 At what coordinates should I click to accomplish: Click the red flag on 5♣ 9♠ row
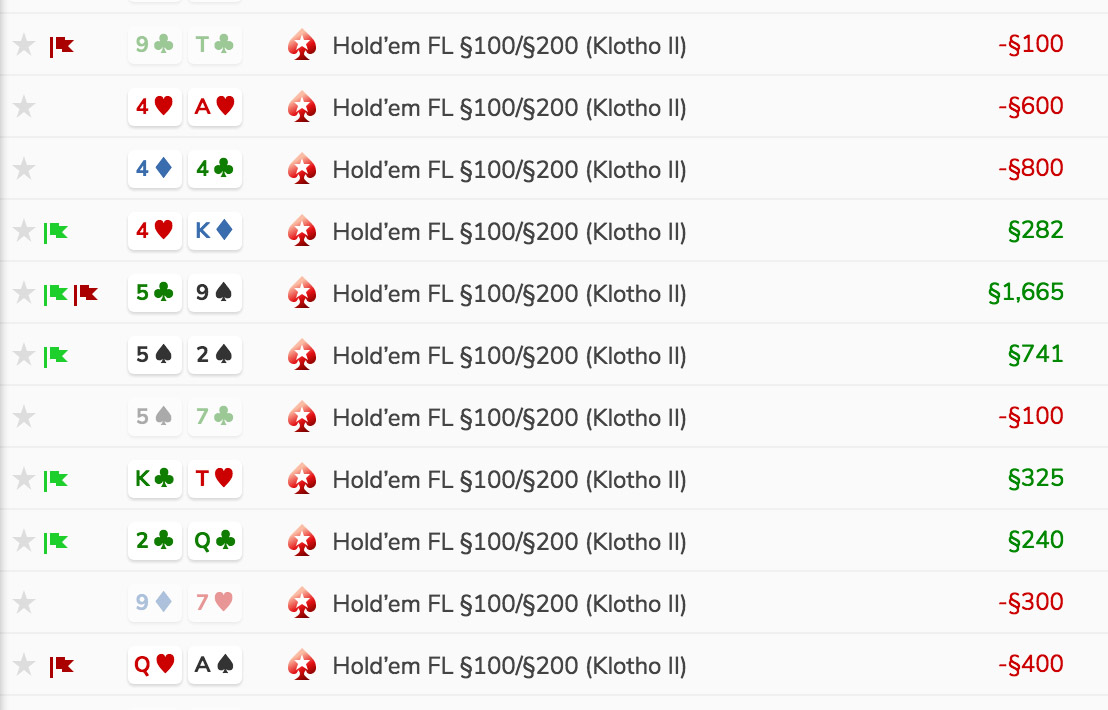(86, 294)
